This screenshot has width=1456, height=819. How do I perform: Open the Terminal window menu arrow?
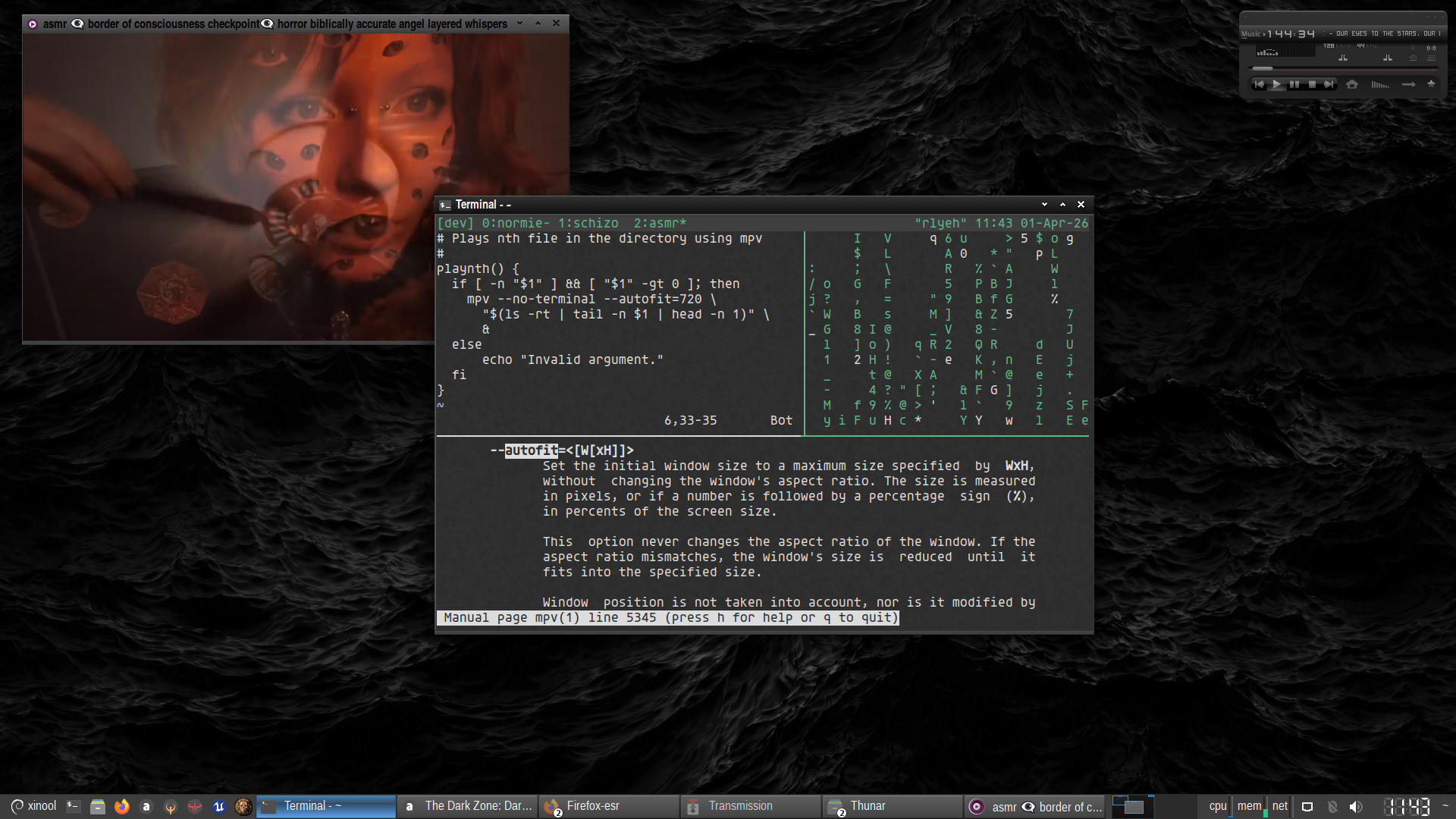tap(1044, 205)
